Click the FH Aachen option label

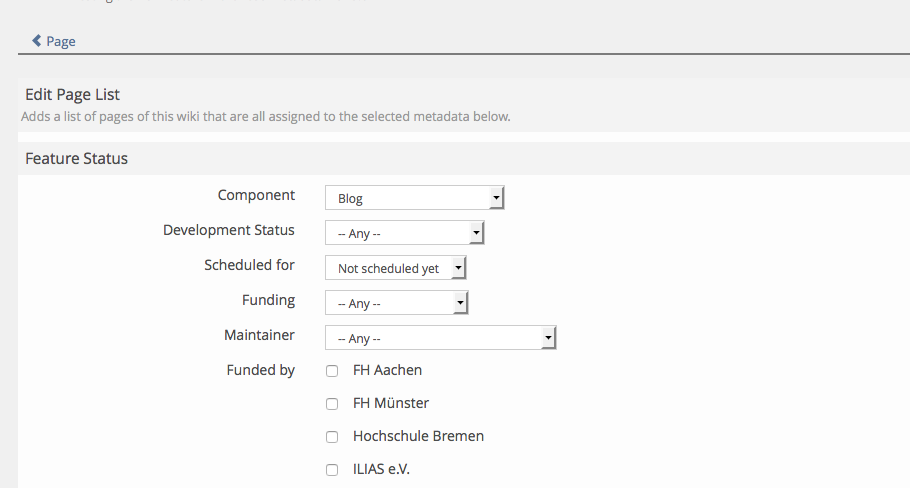tap(387, 370)
